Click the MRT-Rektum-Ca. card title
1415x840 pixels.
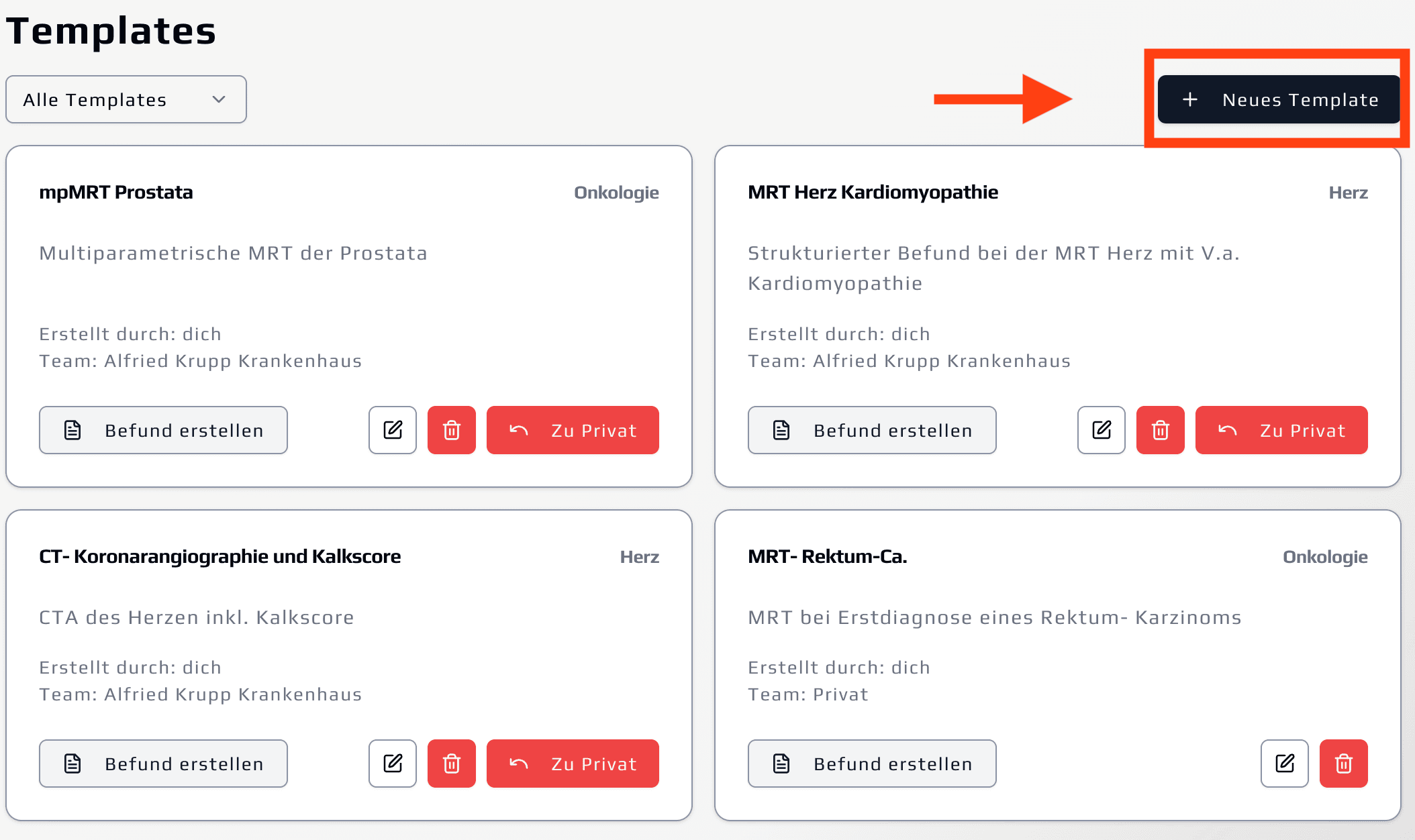click(x=827, y=556)
